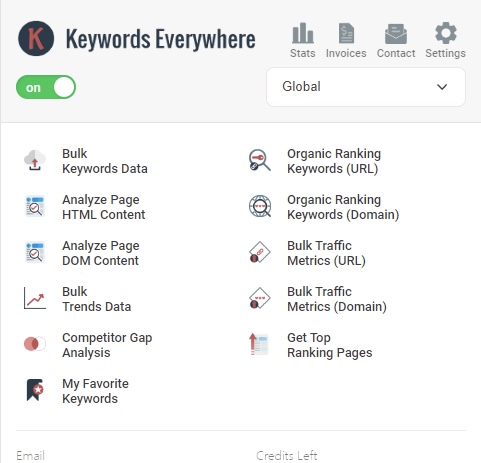Click the Analyze Page DOM Content icon

35,252
